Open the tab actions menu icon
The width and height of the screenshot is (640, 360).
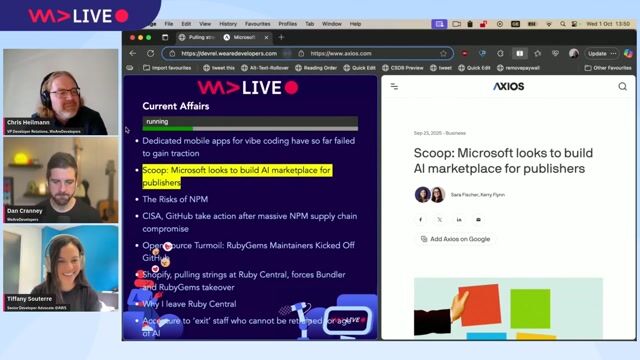click(165, 38)
